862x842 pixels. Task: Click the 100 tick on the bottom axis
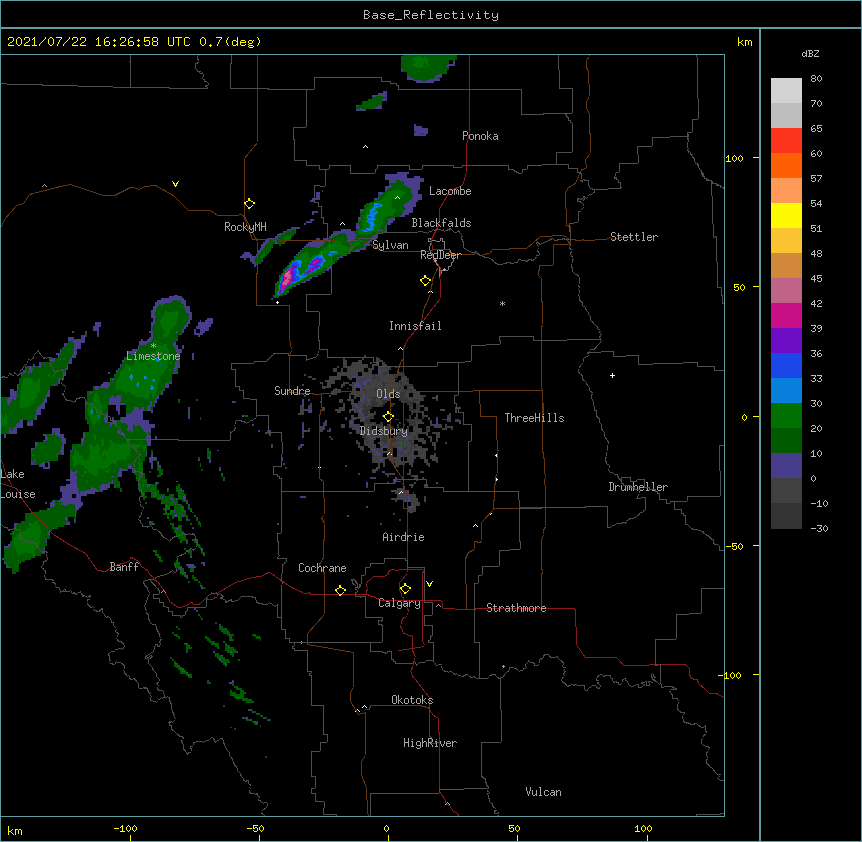(x=643, y=828)
